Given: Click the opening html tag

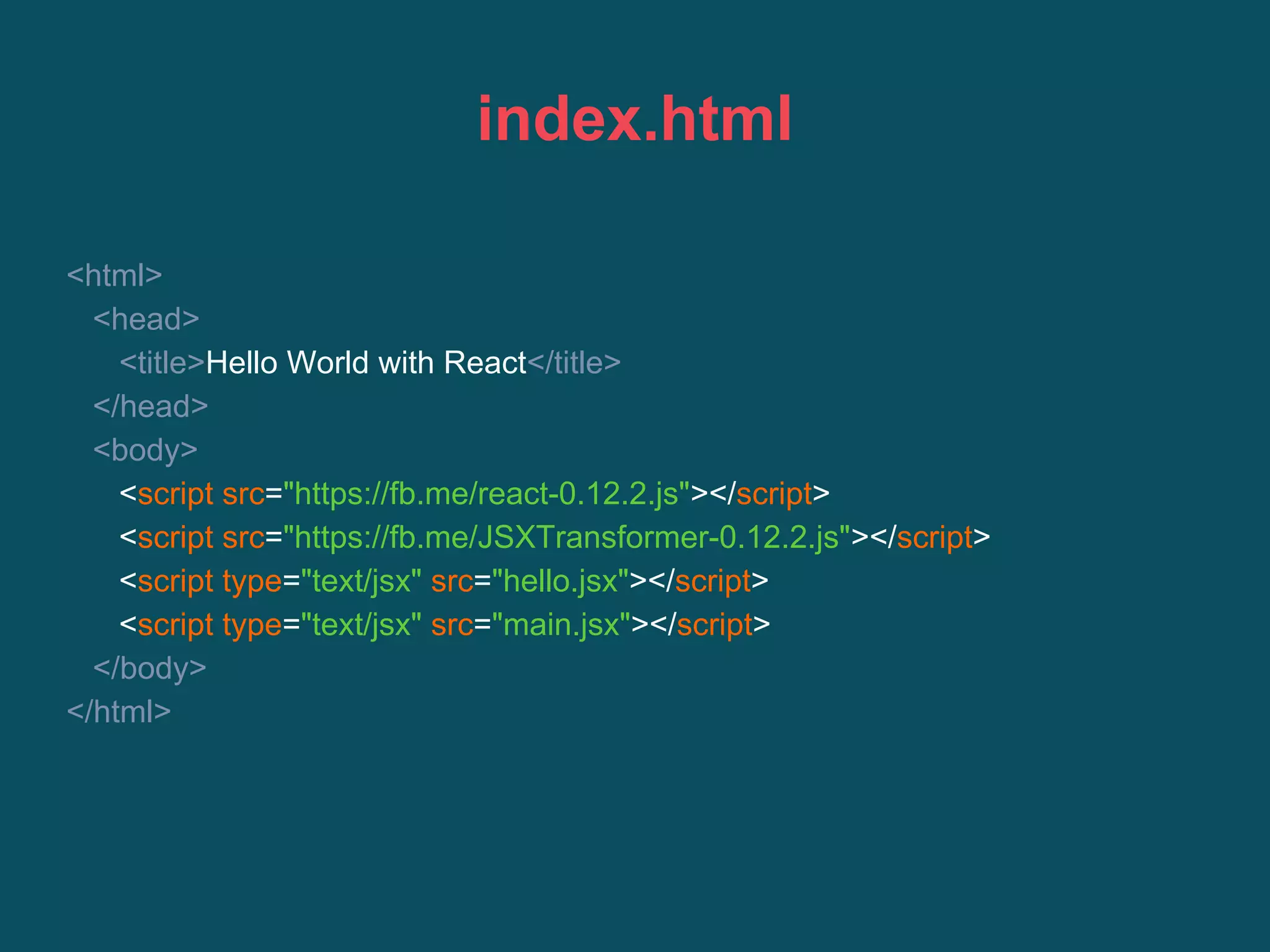Looking at the screenshot, I should click(115, 275).
